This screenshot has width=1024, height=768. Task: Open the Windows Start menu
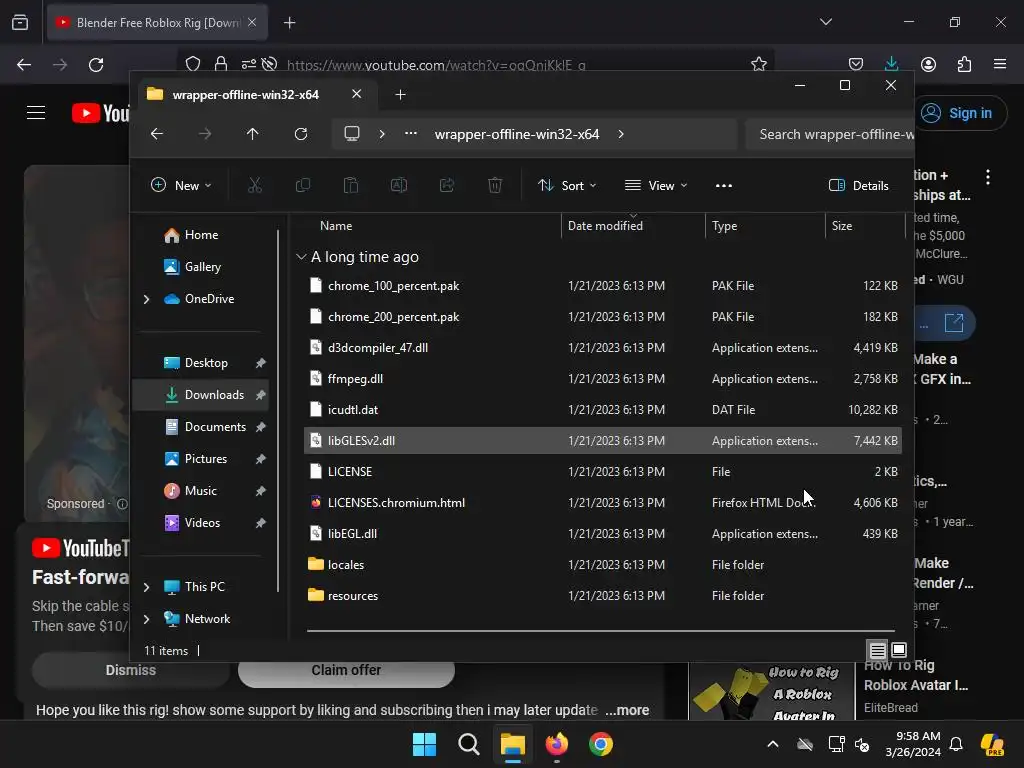424,744
